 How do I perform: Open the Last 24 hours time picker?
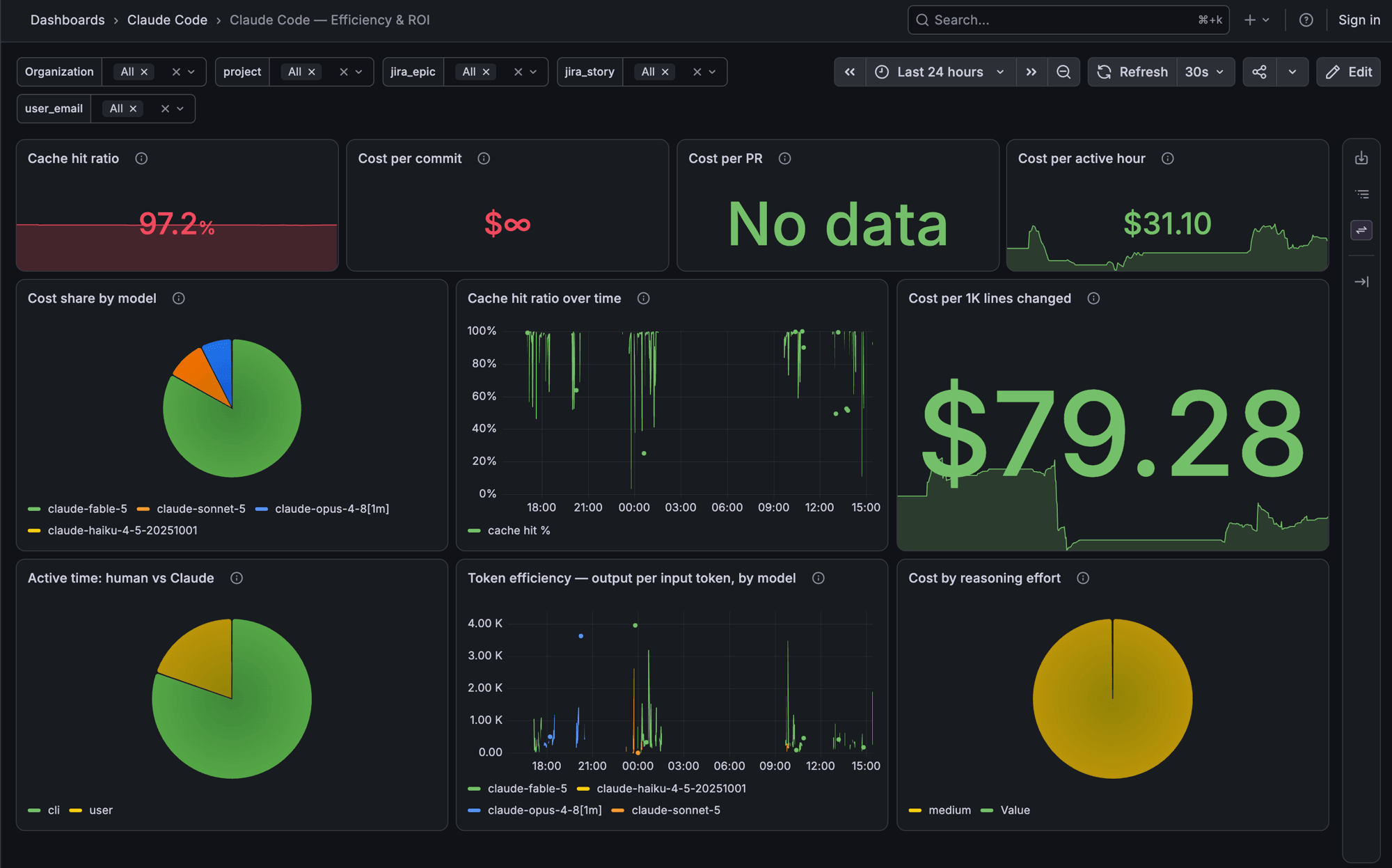coord(940,72)
